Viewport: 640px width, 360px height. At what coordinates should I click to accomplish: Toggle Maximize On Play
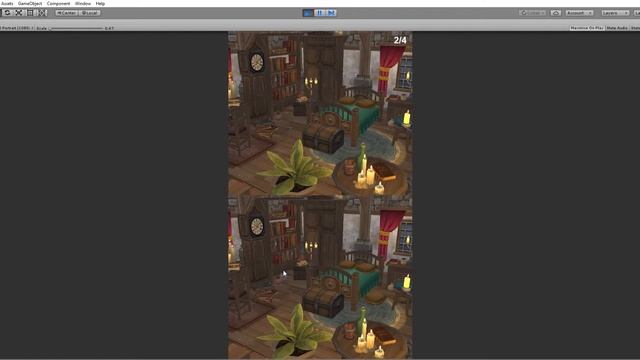587,28
